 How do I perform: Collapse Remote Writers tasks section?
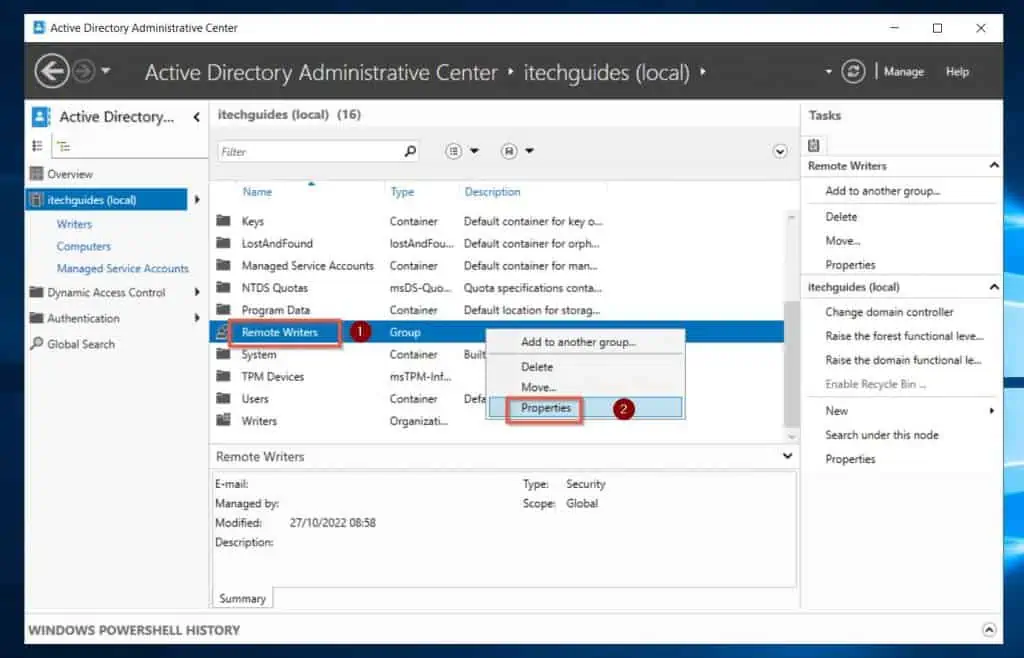point(994,166)
